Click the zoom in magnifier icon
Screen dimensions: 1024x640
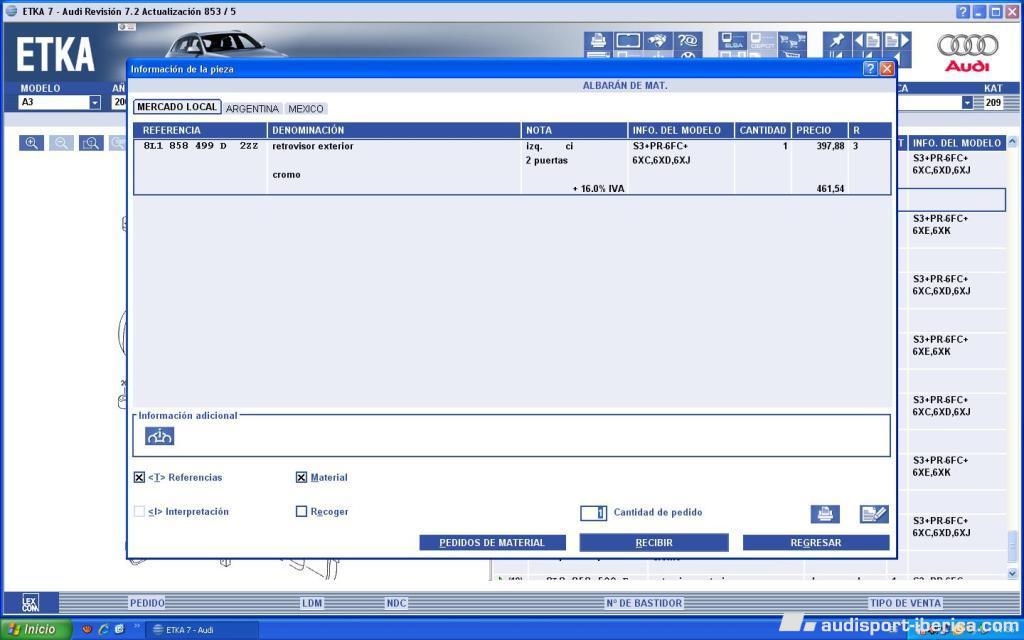point(31,143)
